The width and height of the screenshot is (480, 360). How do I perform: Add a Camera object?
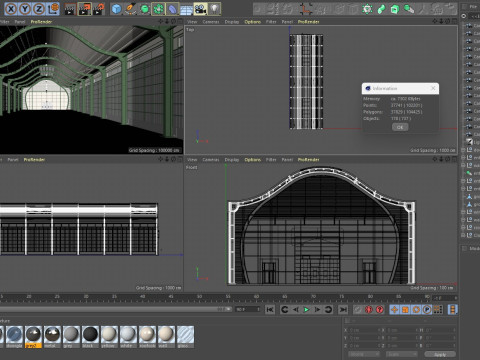click(200, 9)
